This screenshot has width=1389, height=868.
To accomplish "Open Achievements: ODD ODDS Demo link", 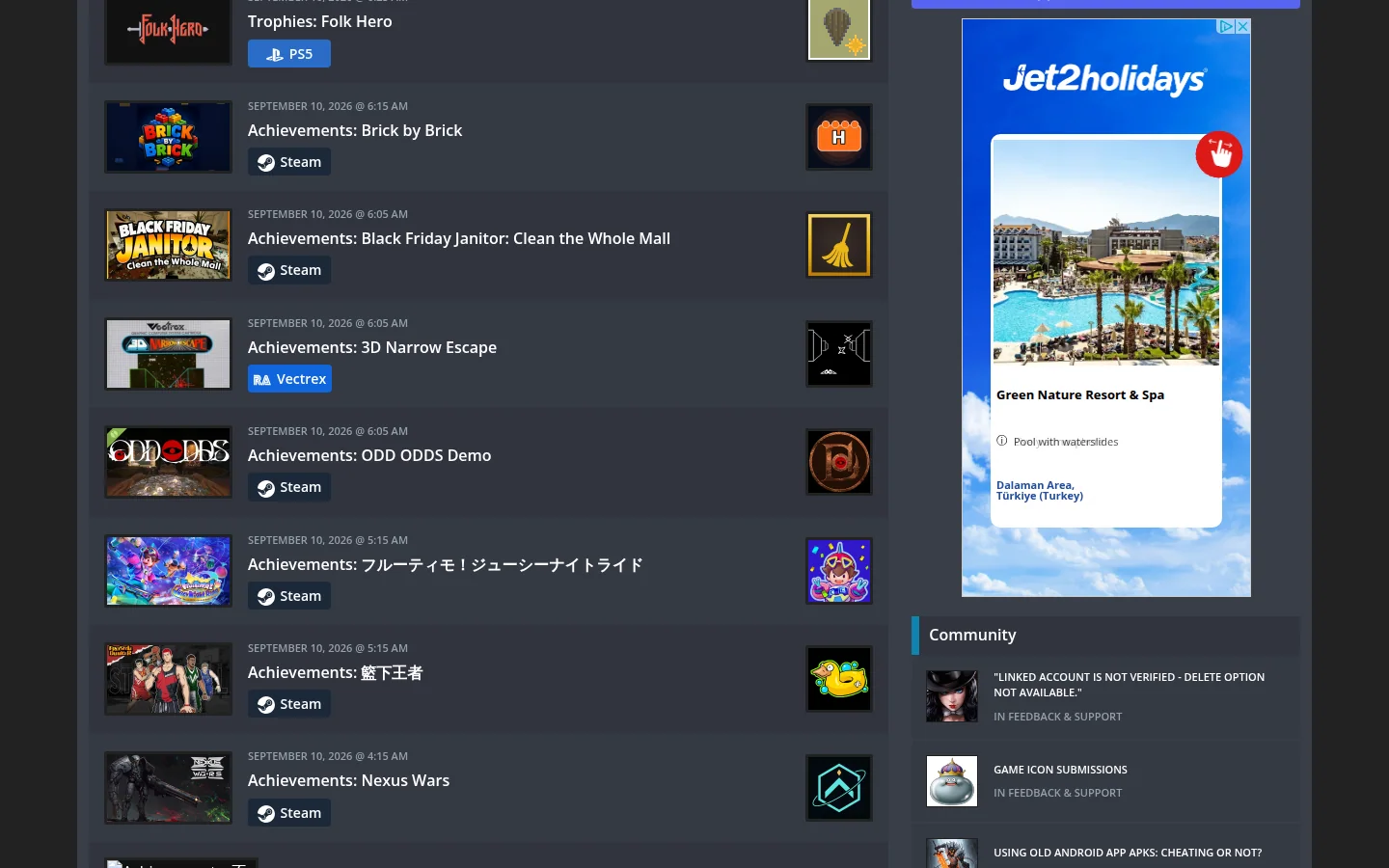I will click(x=369, y=455).
